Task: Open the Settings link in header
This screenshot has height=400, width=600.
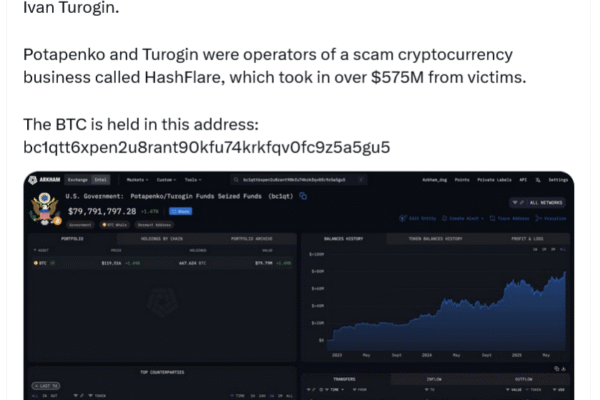Action: tap(556, 179)
